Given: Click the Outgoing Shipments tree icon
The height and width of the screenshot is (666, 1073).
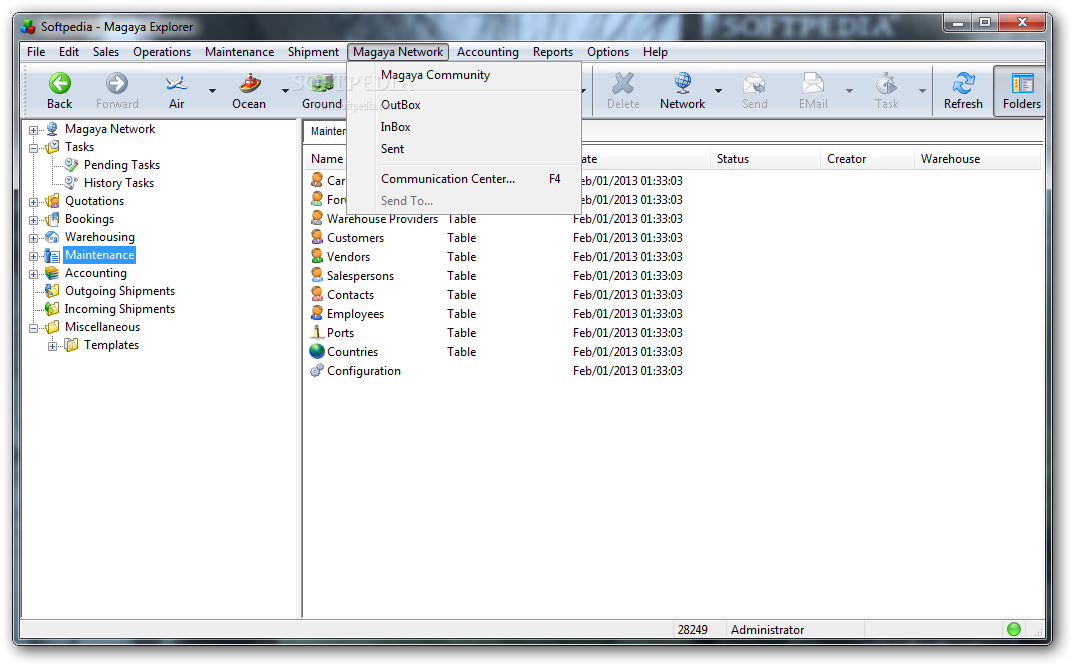Looking at the screenshot, I should 52,291.
